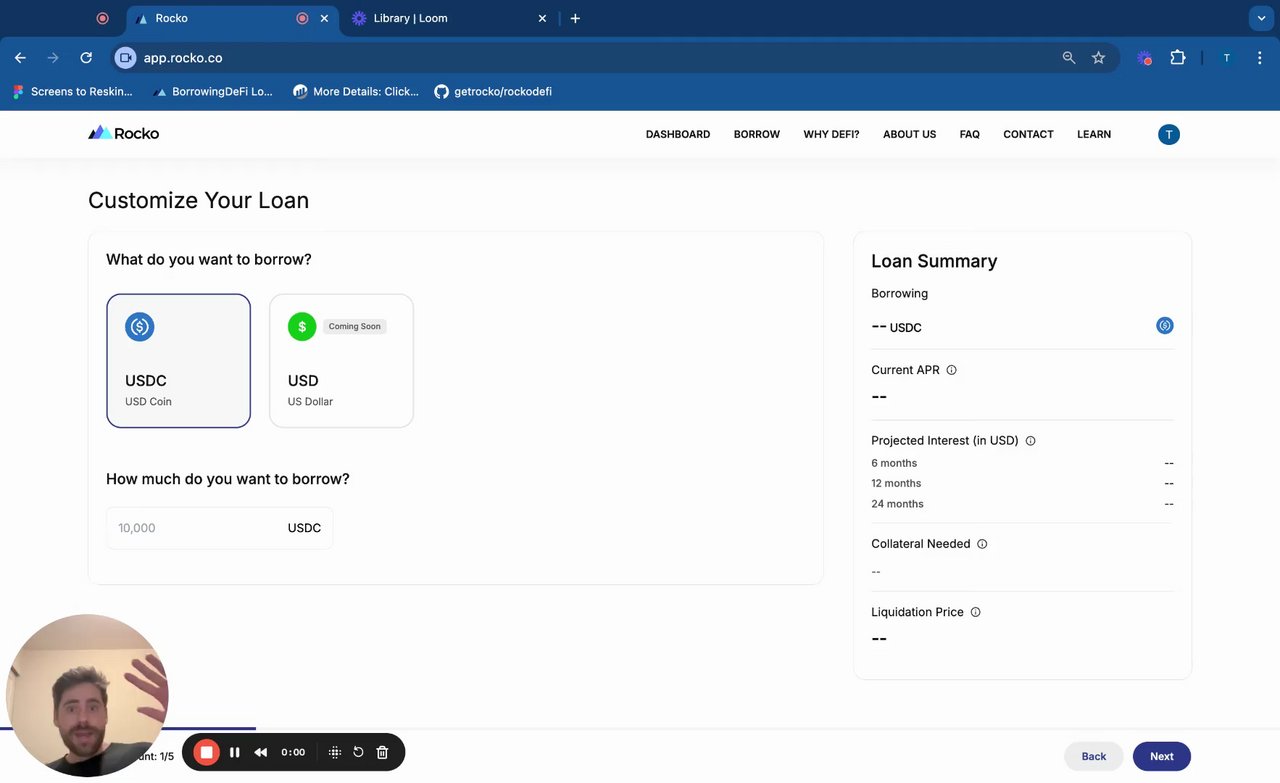Image resolution: width=1280 pixels, height=783 pixels.
Task: Select the USDC USD Coin option card
Action: (179, 361)
